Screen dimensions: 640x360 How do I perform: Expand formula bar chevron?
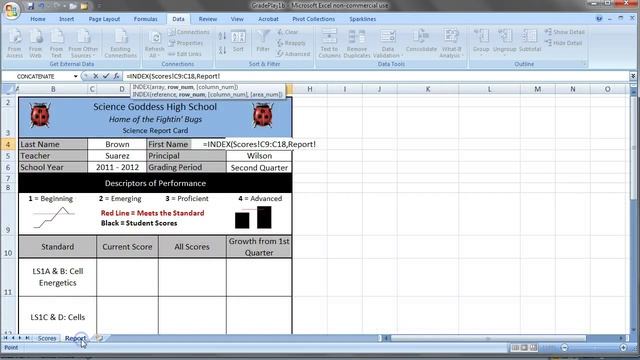click(633, 76)
